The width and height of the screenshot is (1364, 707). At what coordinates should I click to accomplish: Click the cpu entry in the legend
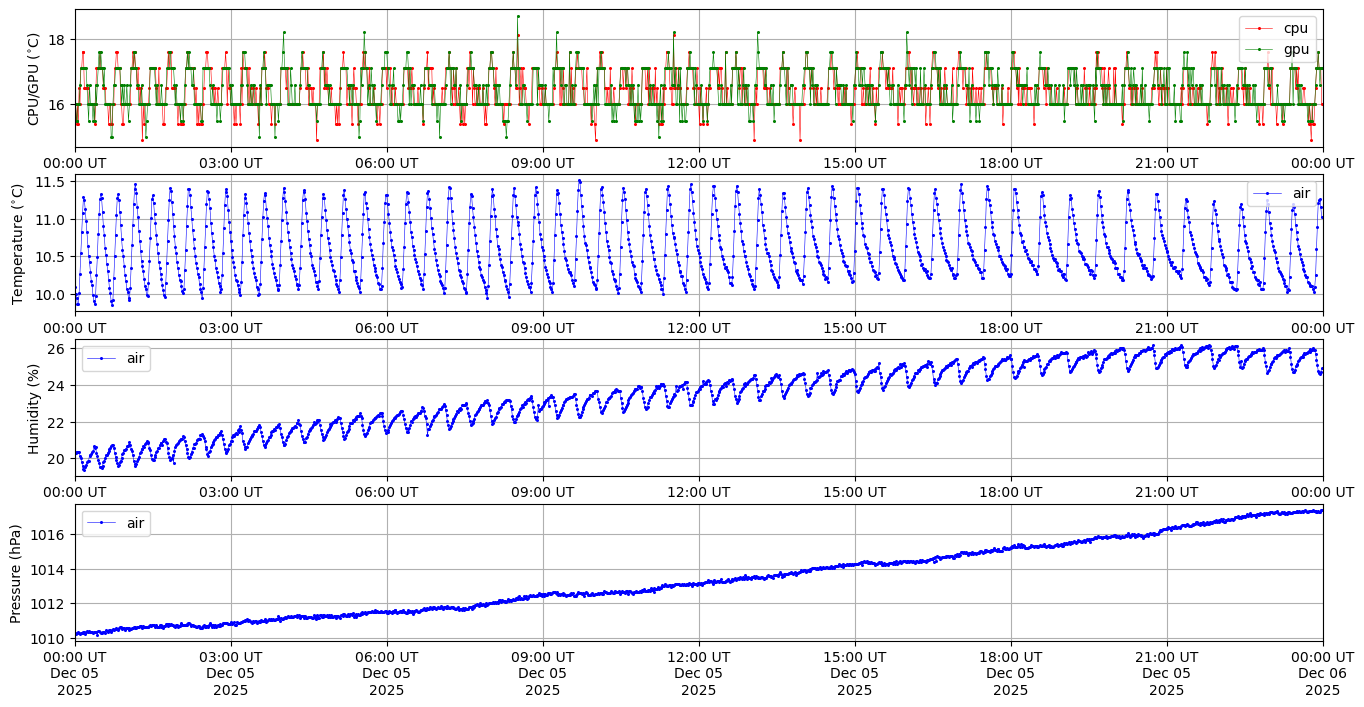point(1295,29)
